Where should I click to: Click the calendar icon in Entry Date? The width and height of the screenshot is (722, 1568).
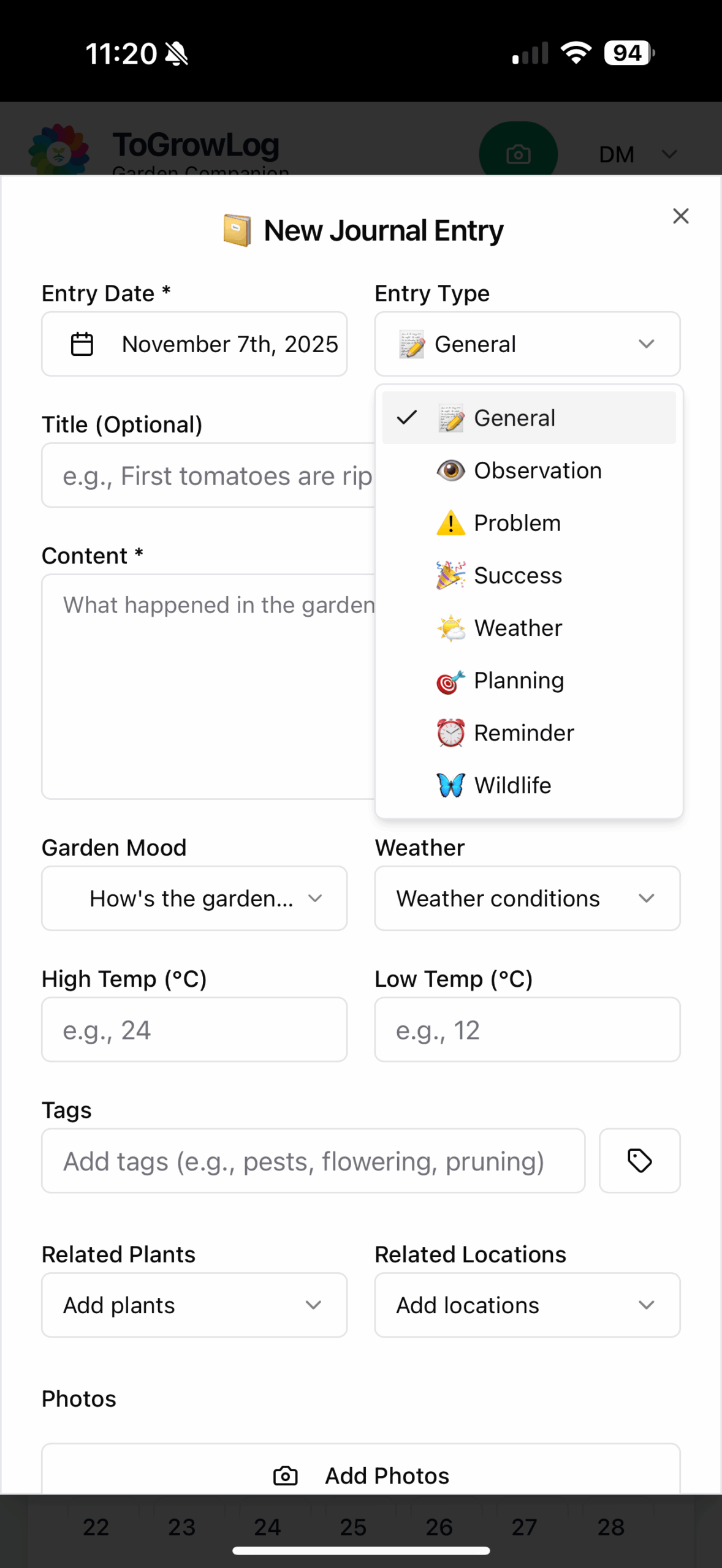point(82,344)
